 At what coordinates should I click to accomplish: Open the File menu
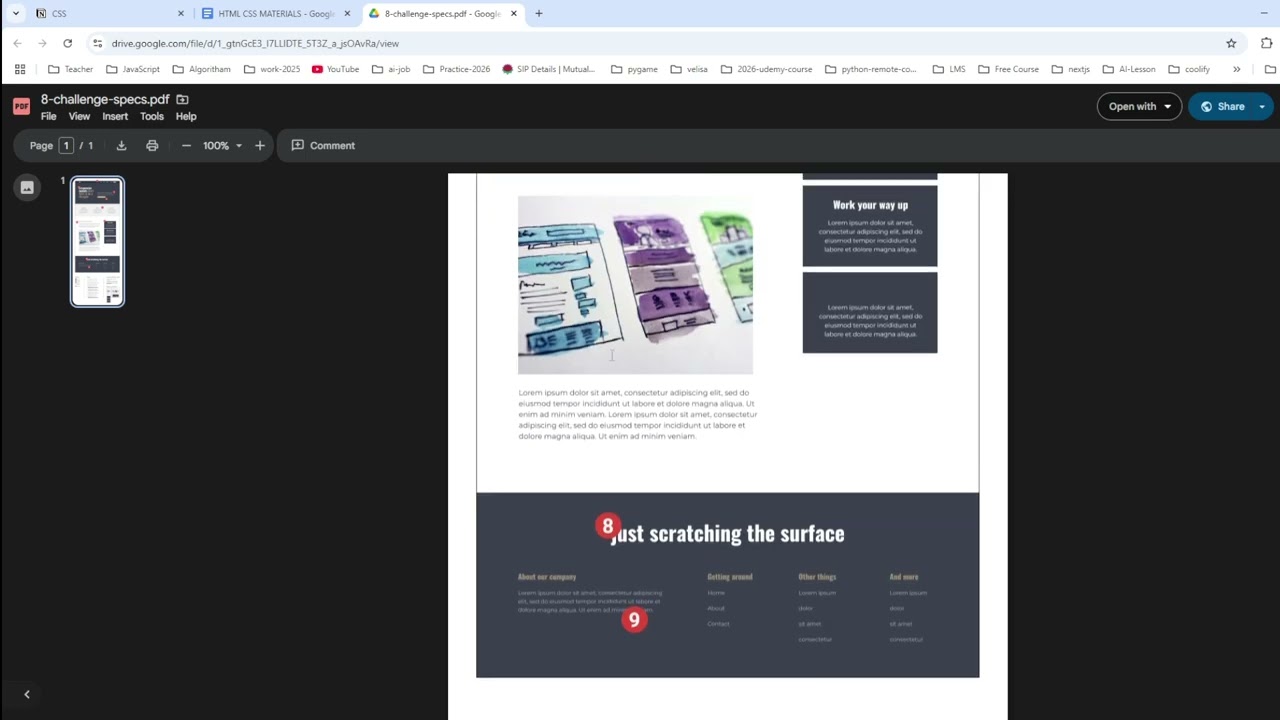48,116
